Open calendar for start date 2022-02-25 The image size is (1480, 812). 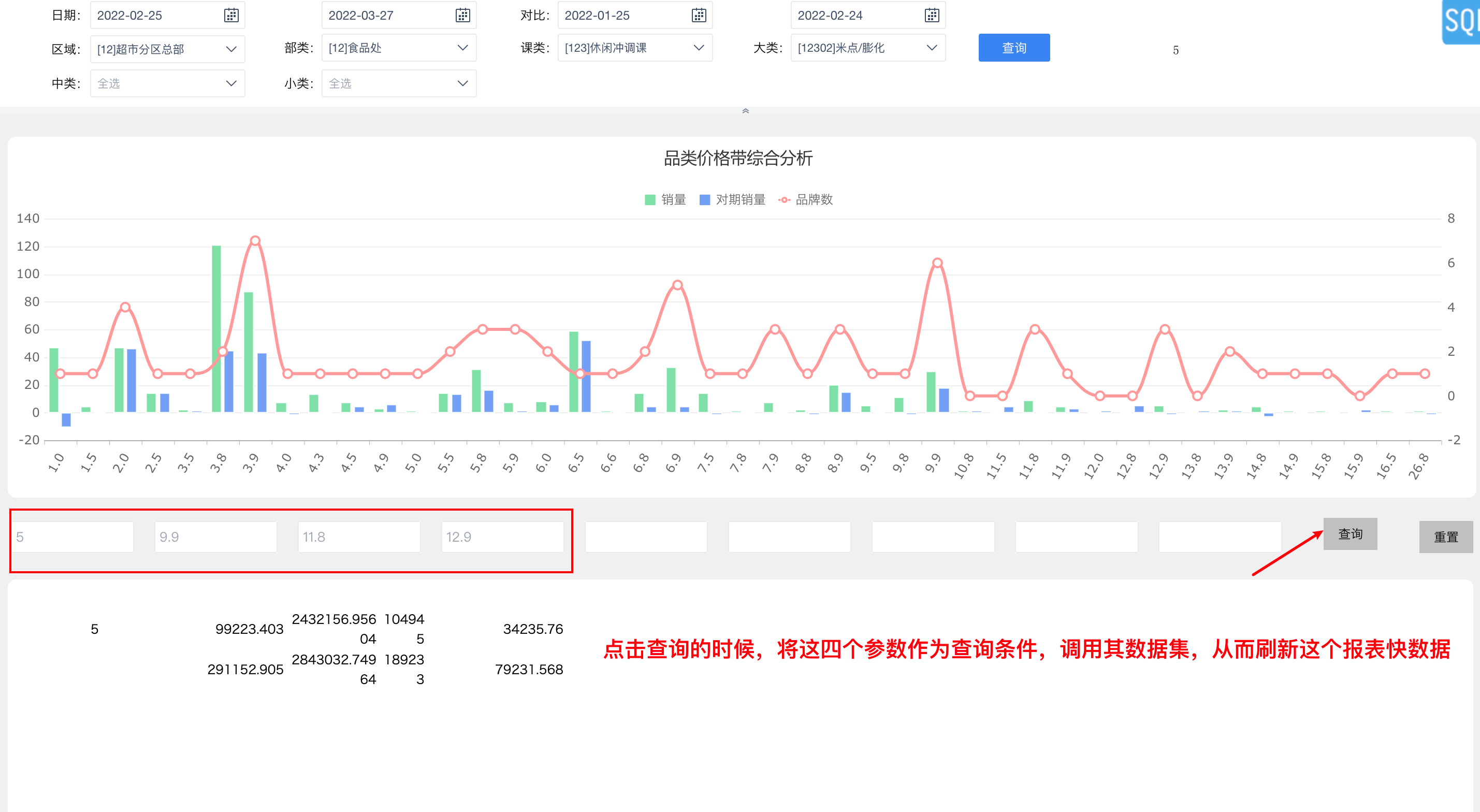231,16
